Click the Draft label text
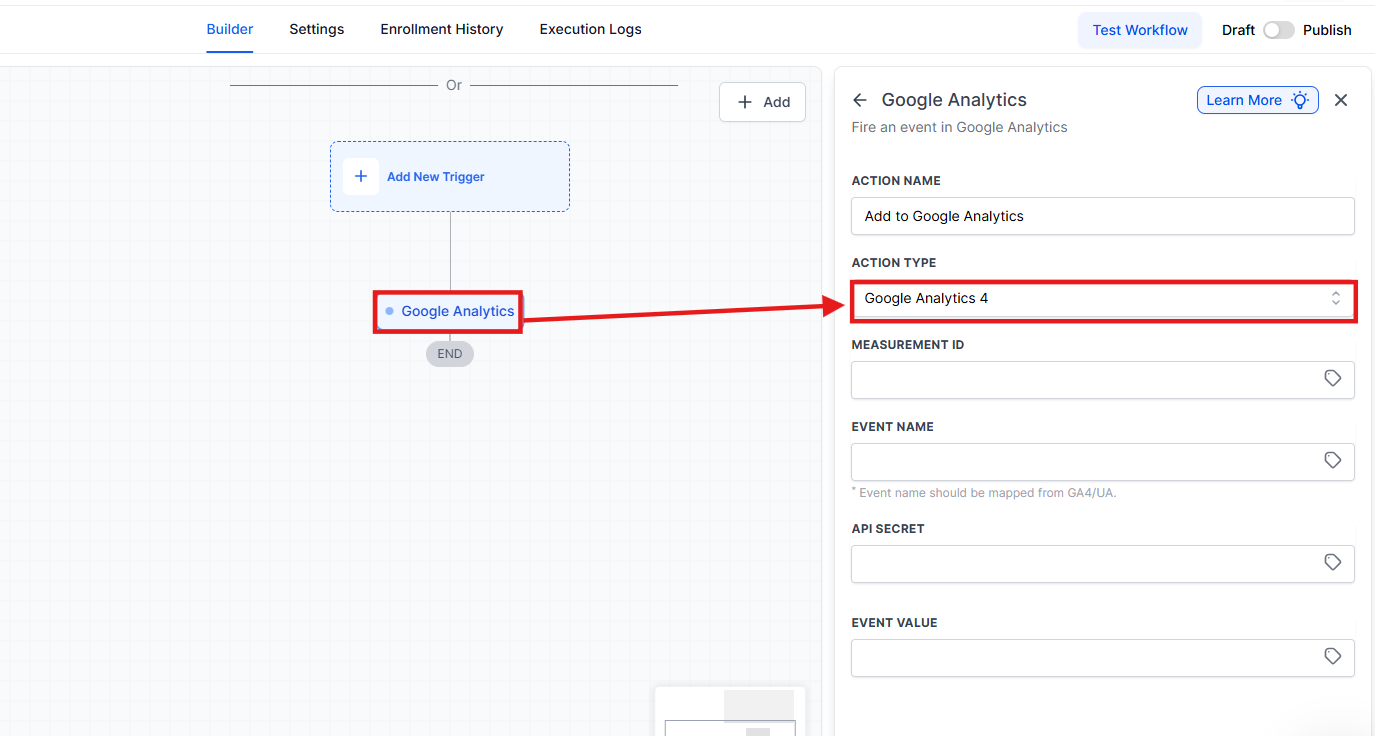Screen dimensions: 1375x736 click(1238, 30)
